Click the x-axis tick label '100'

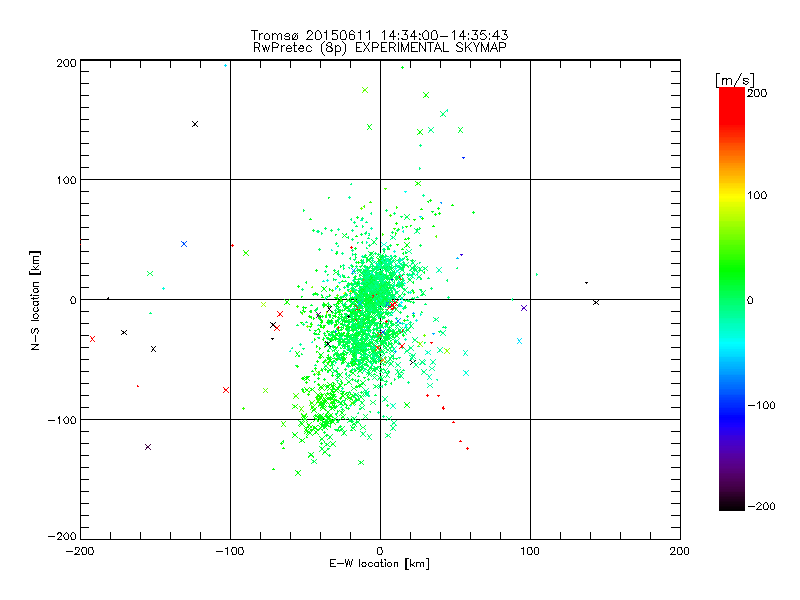(530, 551)
